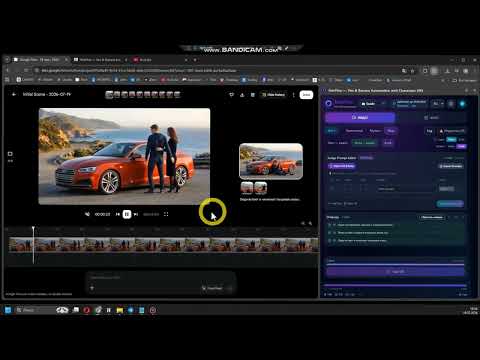Click the Hide history button

click(x=273, y=95)
